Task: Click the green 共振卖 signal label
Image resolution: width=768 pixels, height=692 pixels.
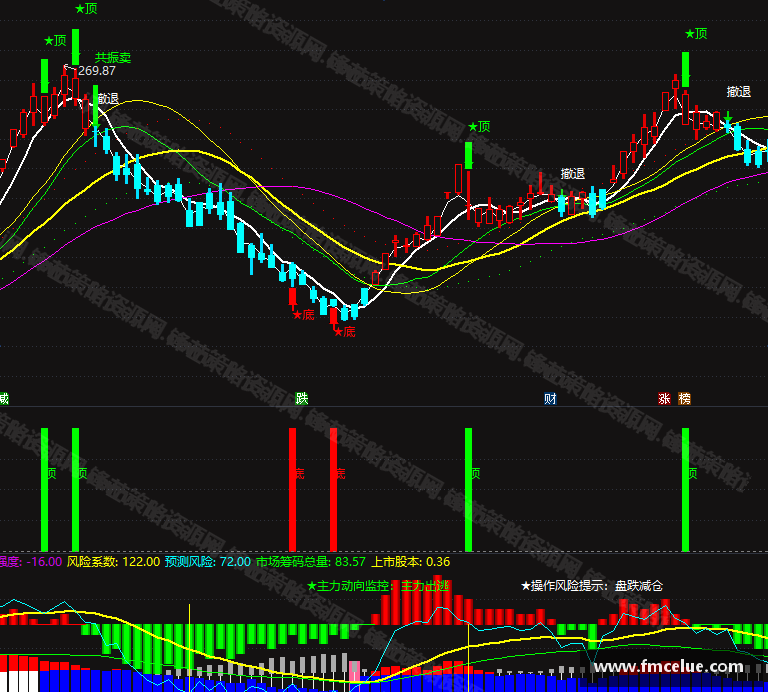Action: pyautogui.click(x=113, y=58)
